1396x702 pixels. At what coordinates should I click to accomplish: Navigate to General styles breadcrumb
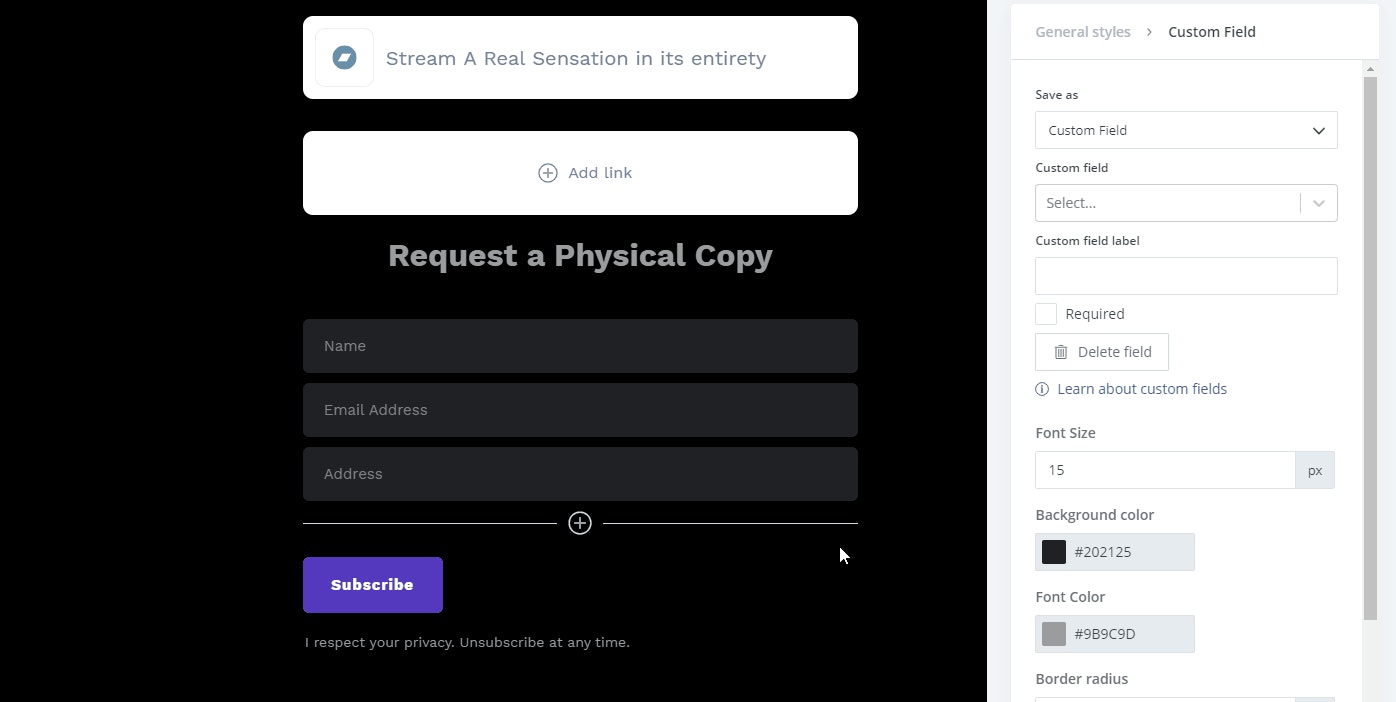(x=1082, y=31)
